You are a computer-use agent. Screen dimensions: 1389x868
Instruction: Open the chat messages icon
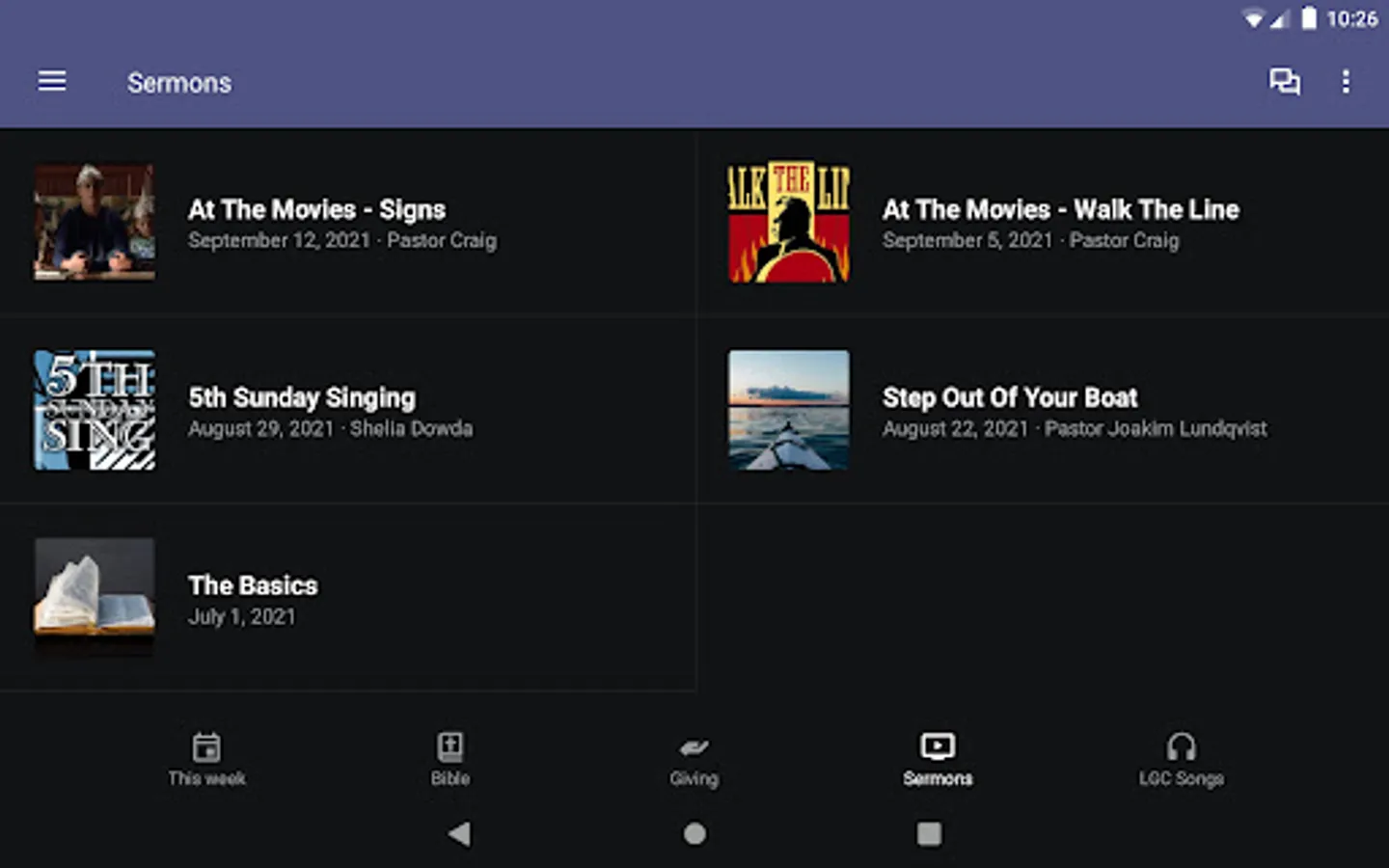coord(1284,82)
